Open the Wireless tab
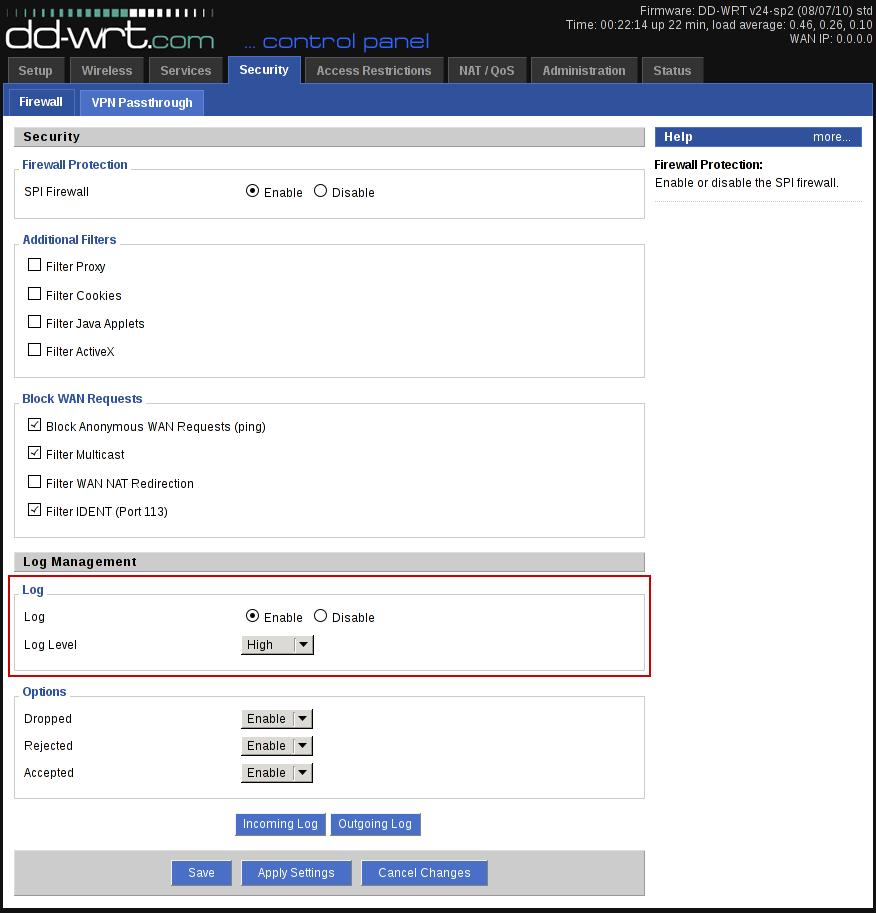 click(x=107, y=71)
